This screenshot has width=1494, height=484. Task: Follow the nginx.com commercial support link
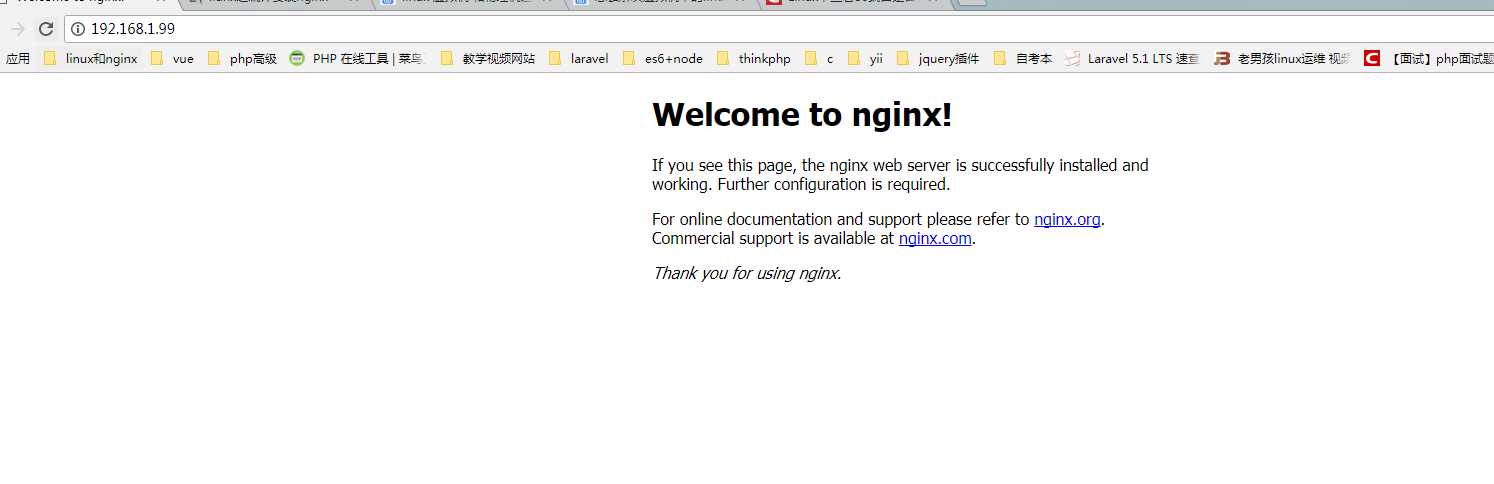[935, 238]
